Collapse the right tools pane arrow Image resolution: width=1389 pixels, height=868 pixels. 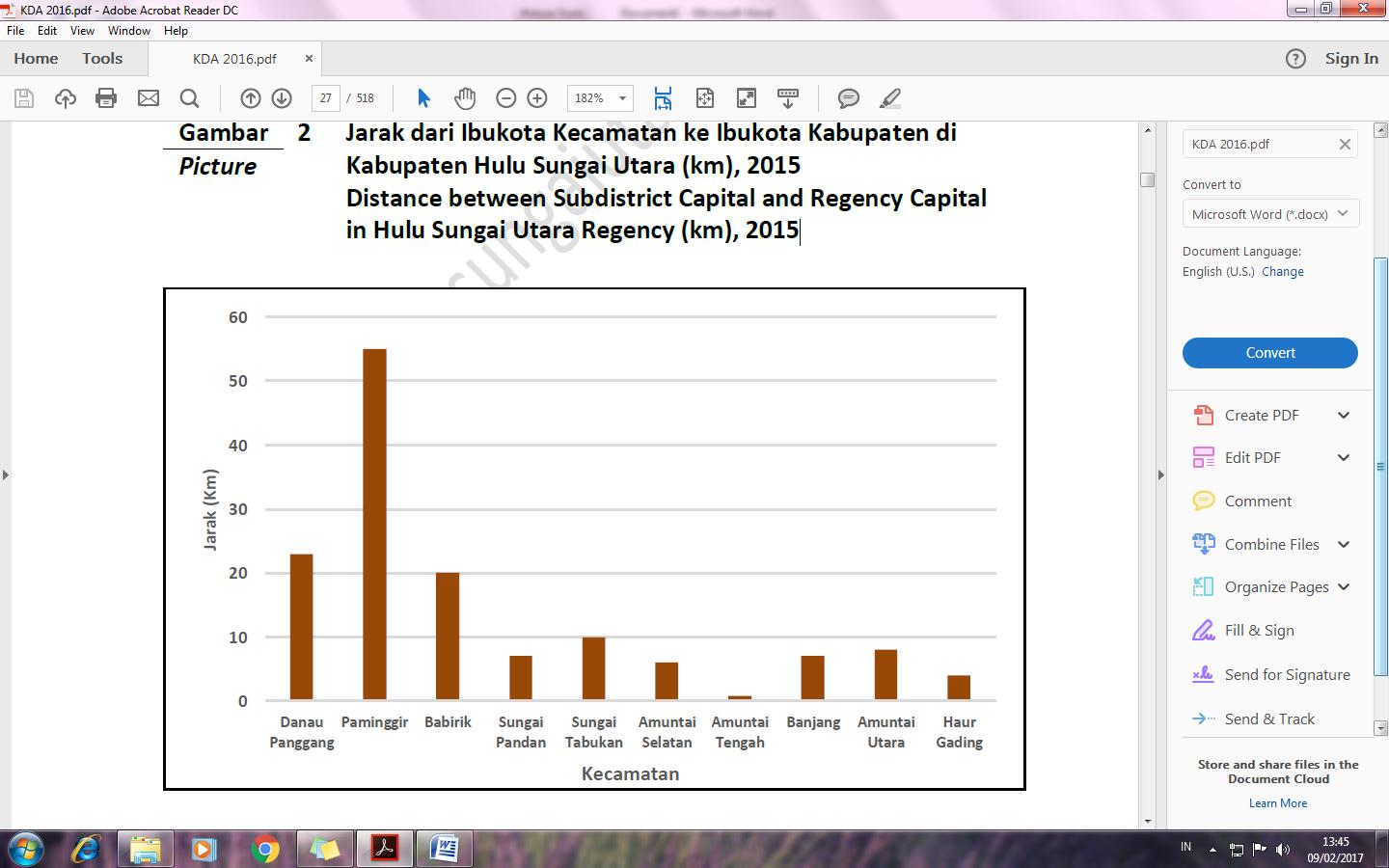point(1160,475)
